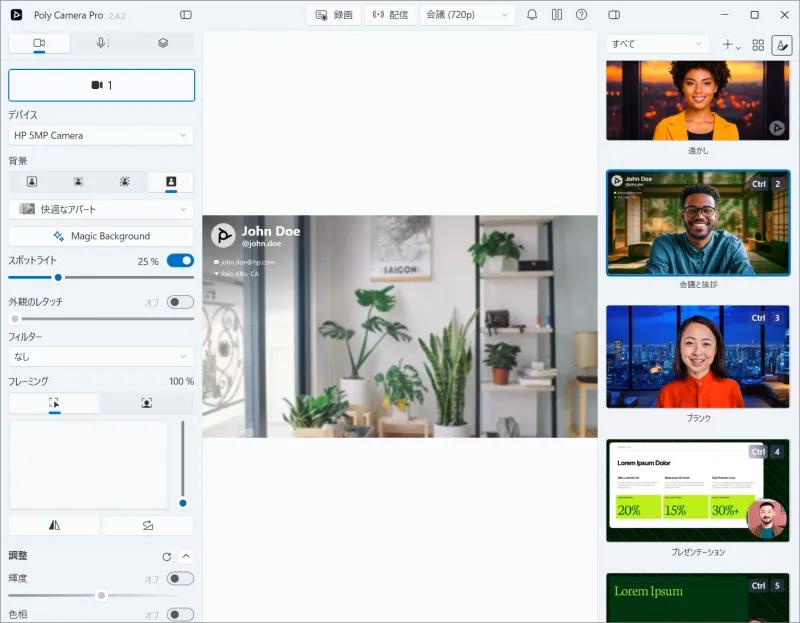
Task: Select the Lorem Ipsum scene thumbnail
Action: point(697,597)
